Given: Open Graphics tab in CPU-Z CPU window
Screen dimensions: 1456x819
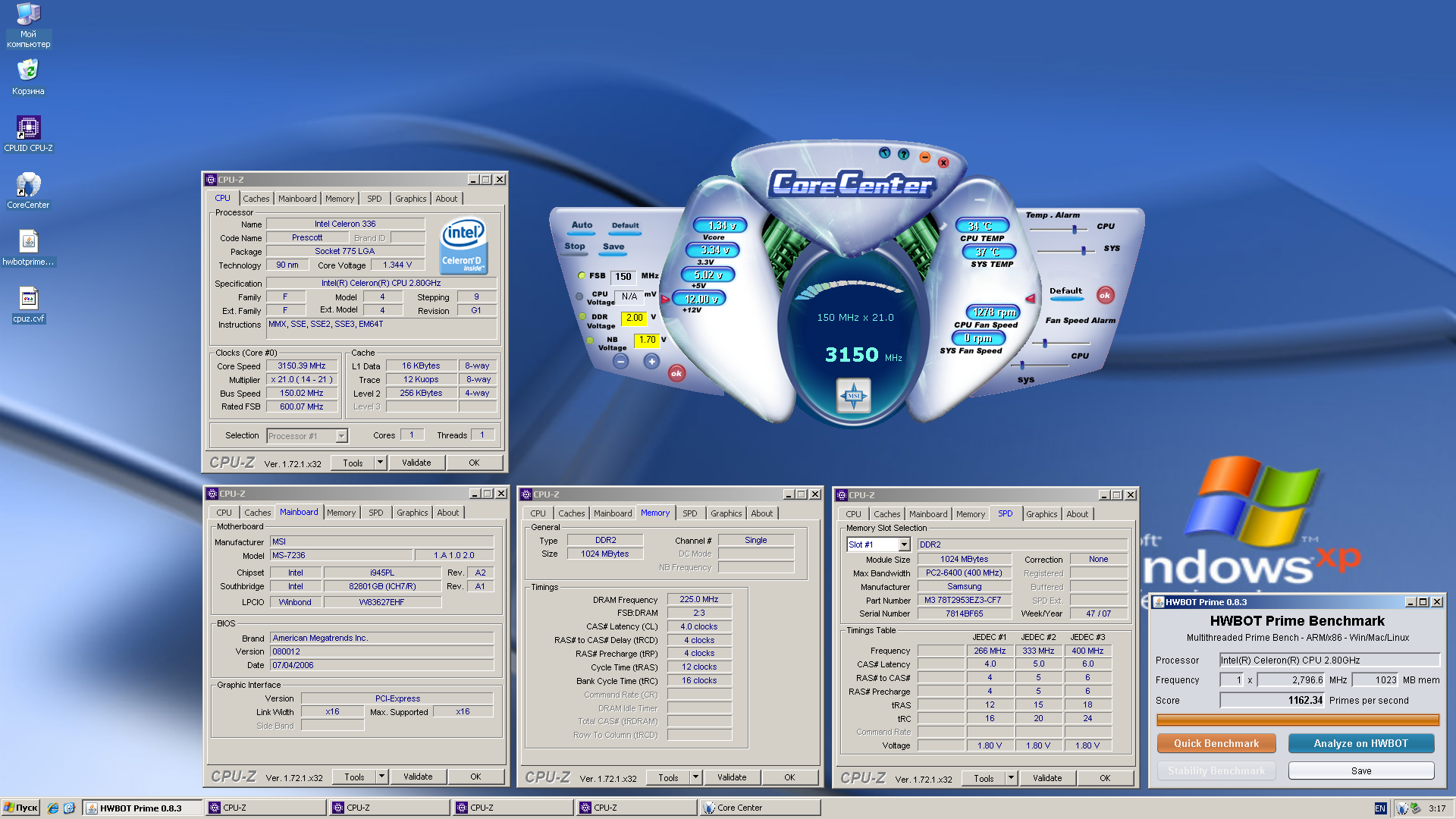Looking at the screenshot, I should [x=411, y=199].
